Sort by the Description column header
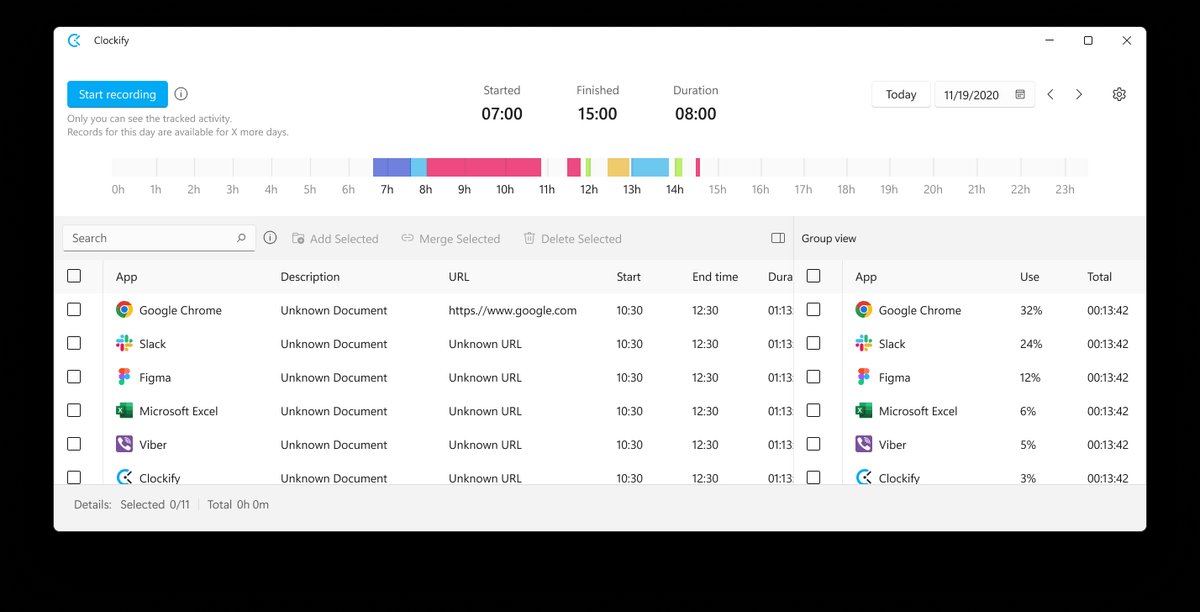 coord(310,277)
